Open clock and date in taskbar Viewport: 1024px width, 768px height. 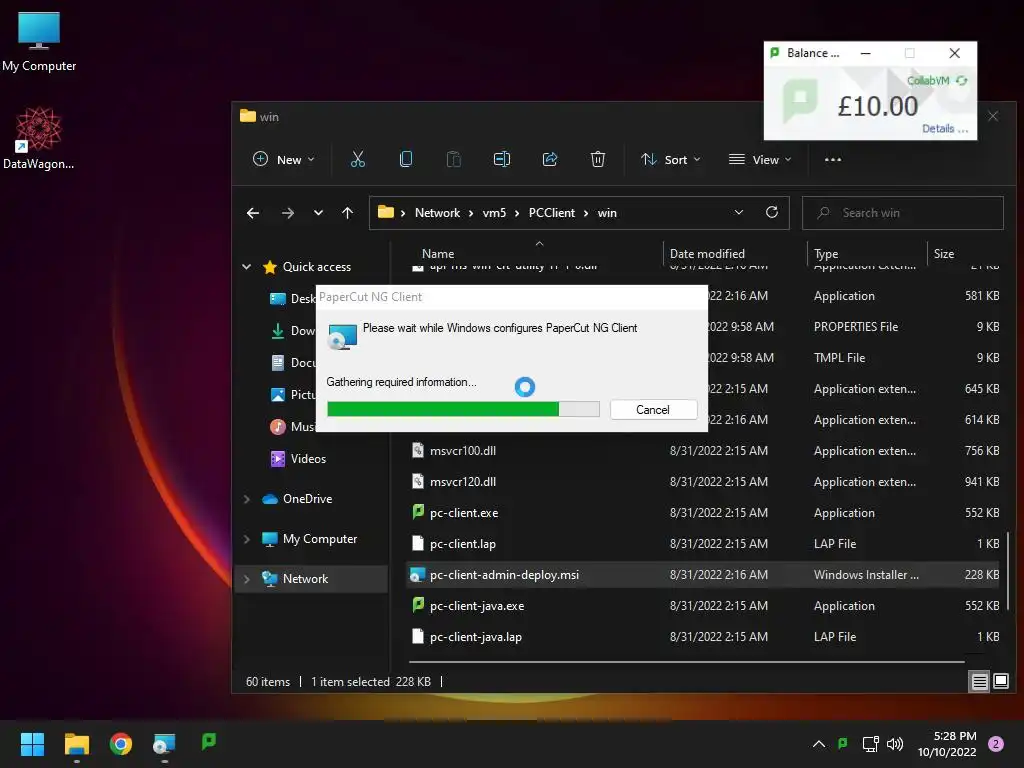tap(947, 744)
